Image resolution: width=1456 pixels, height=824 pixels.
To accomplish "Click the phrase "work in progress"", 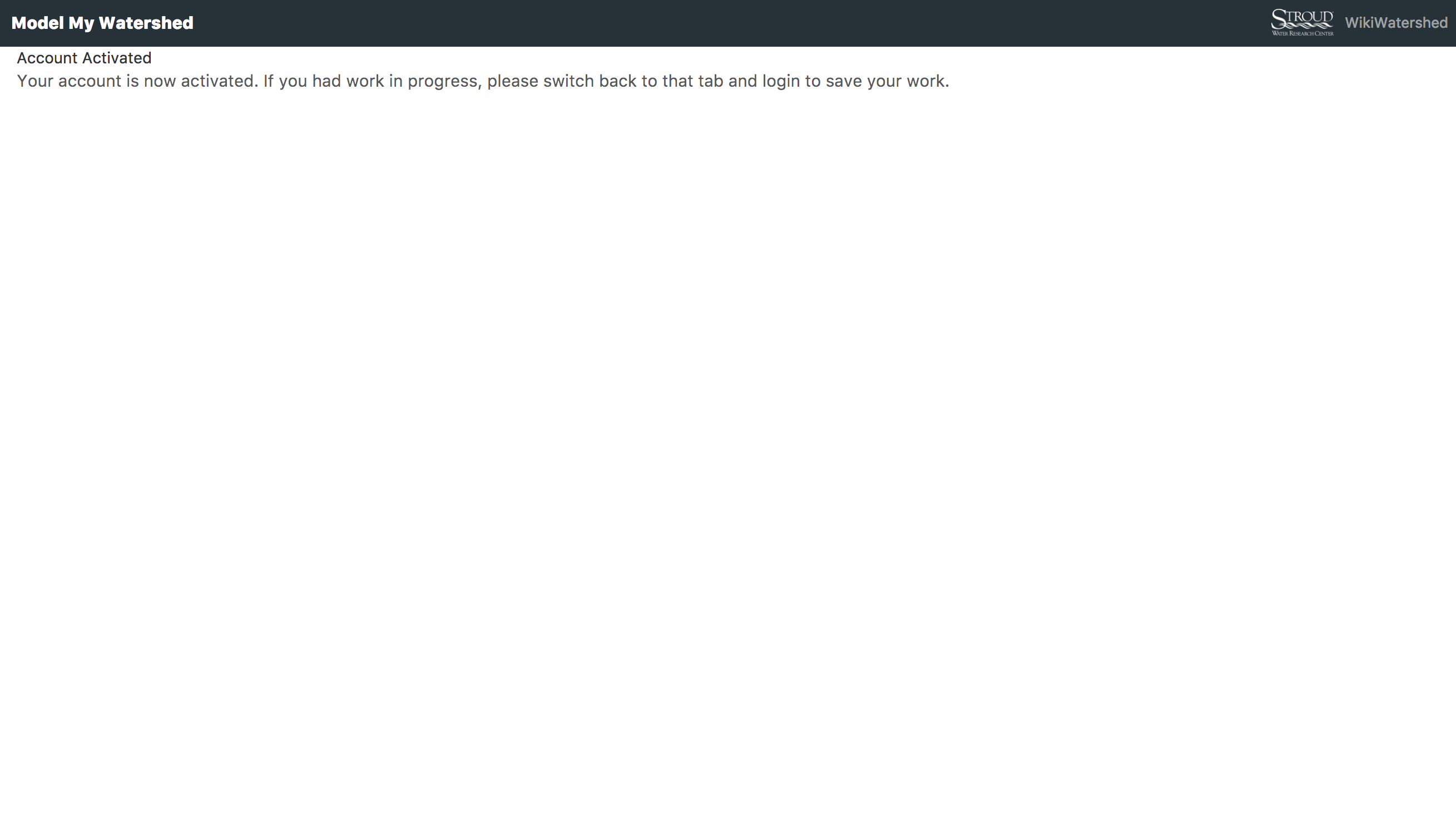I will 413,82.
